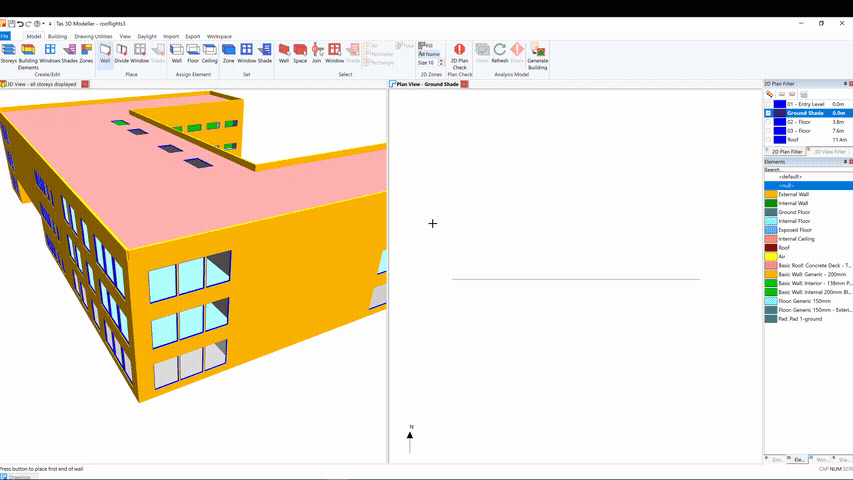Open quick access toolbar customize dropdown

(x=50, y=23)
